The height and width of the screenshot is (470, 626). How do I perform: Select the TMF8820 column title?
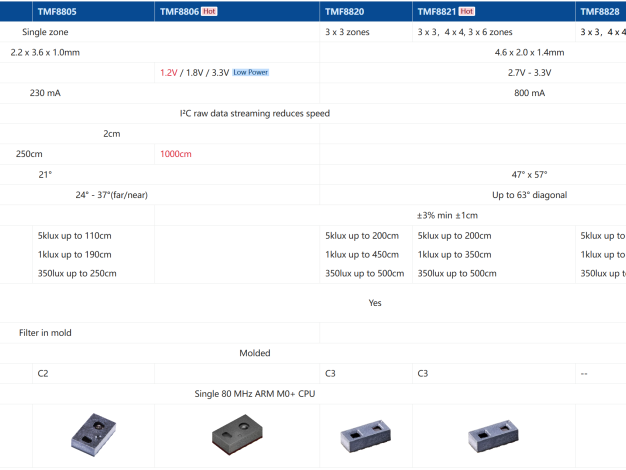[345, 11]
